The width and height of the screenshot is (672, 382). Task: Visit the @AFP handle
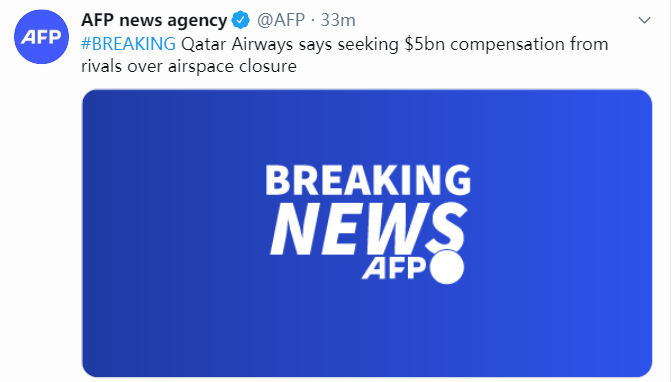tap(281, 20)
